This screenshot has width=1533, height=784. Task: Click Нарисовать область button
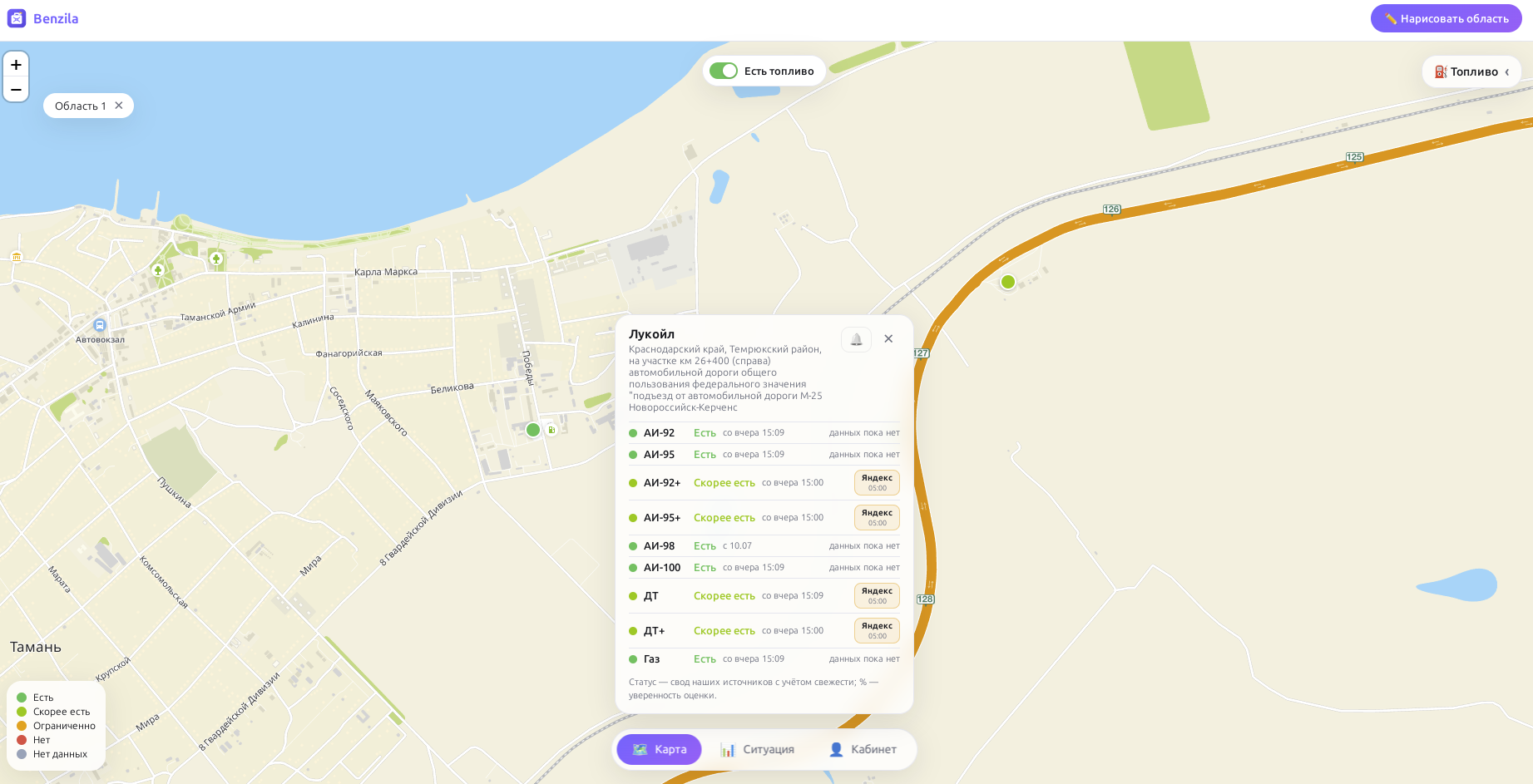tap(1446, 18)
